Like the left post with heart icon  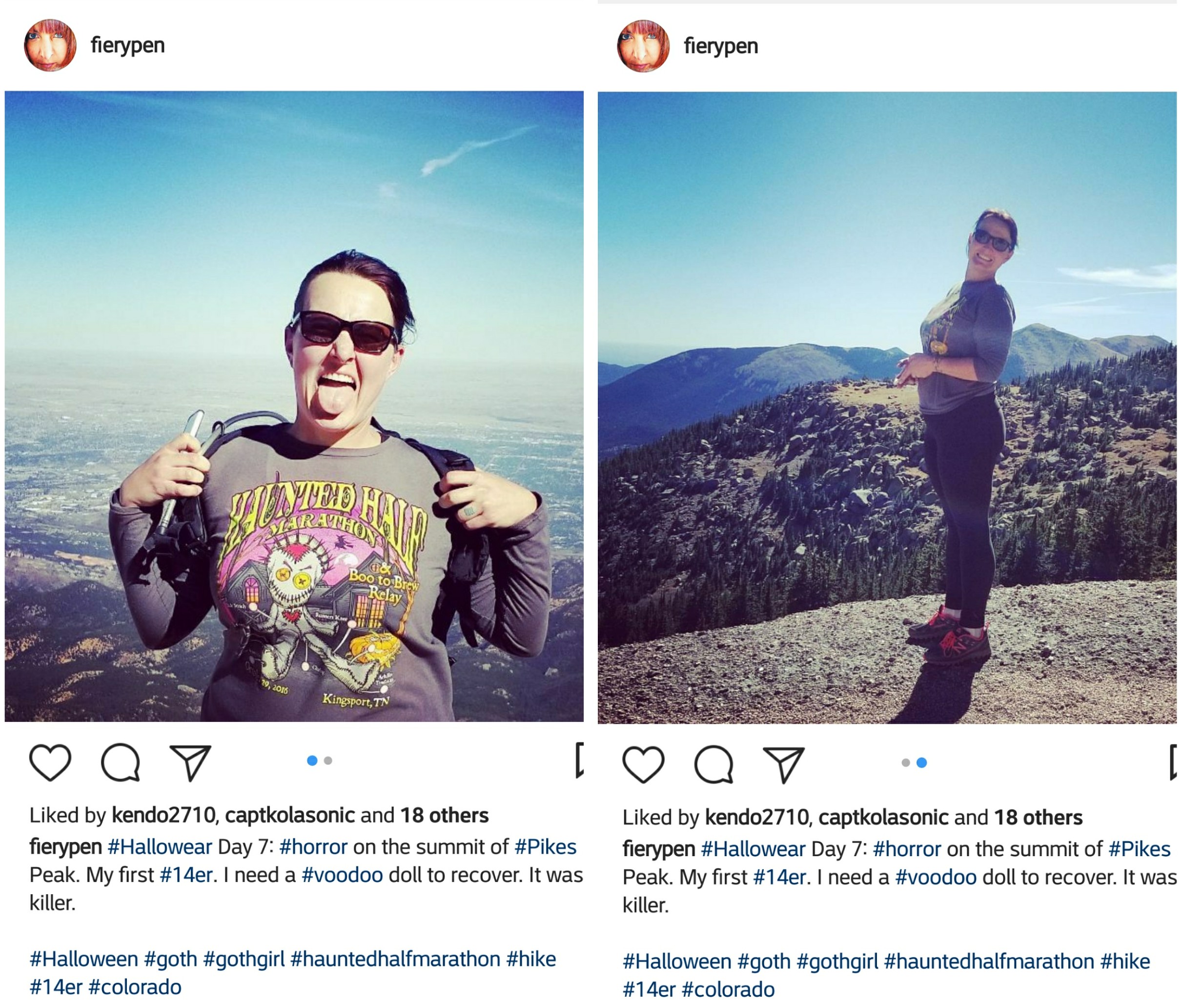pyautogui.click(x=50, y=762)
